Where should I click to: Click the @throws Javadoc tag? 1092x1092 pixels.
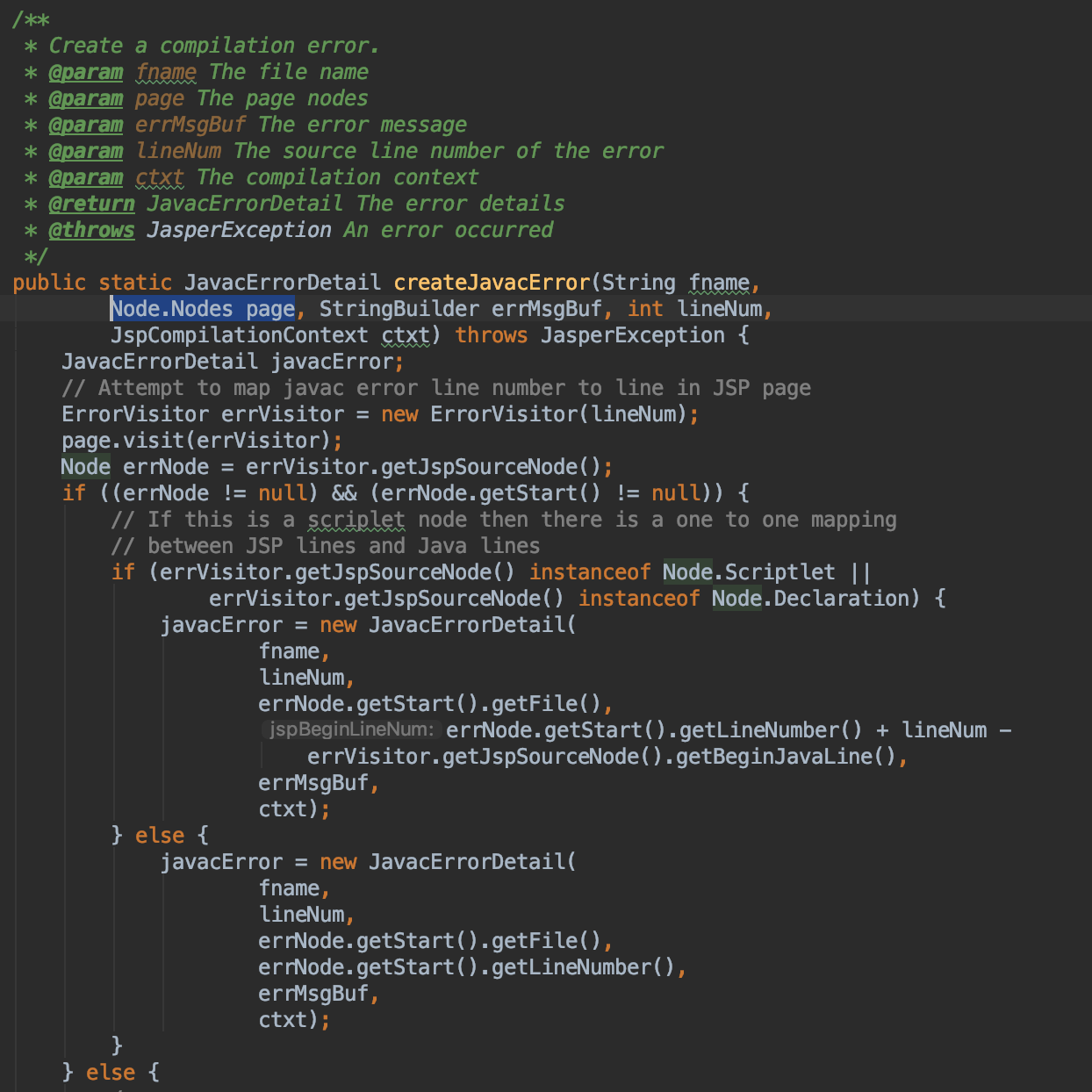(91, 230)
